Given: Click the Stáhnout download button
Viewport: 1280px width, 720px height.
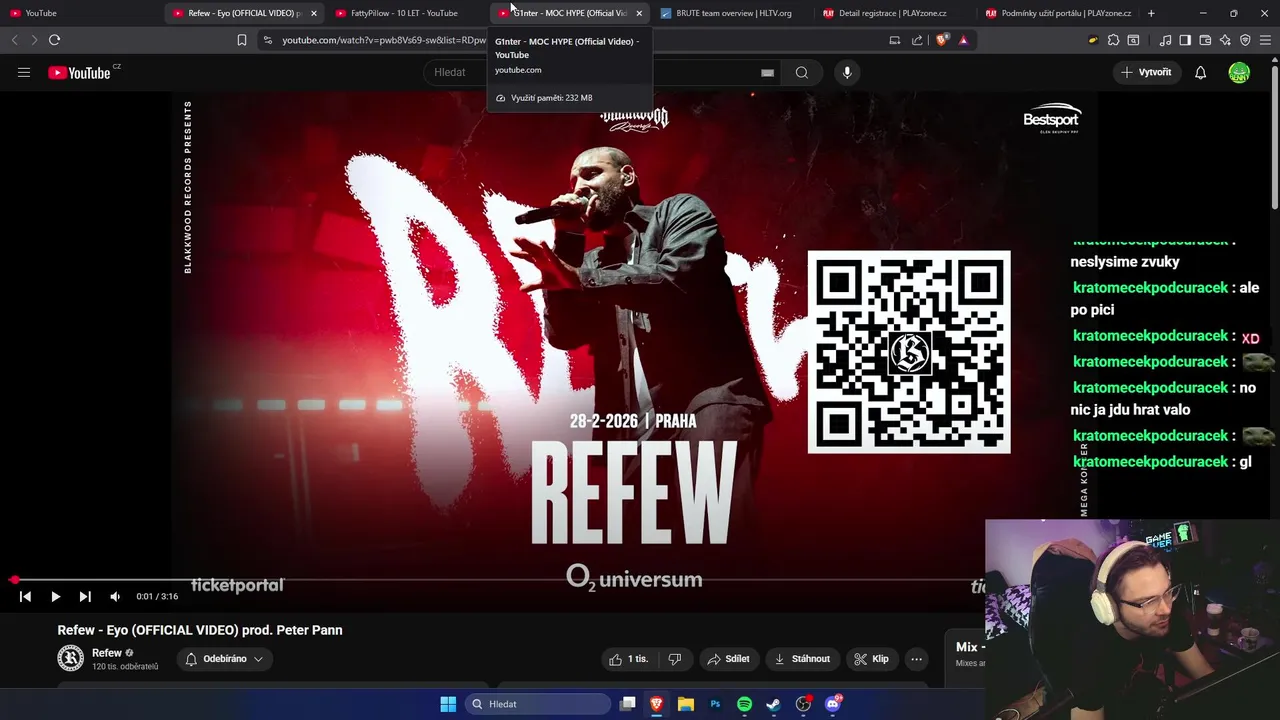Looking at the screenshot, I should [x=802, y=659].
